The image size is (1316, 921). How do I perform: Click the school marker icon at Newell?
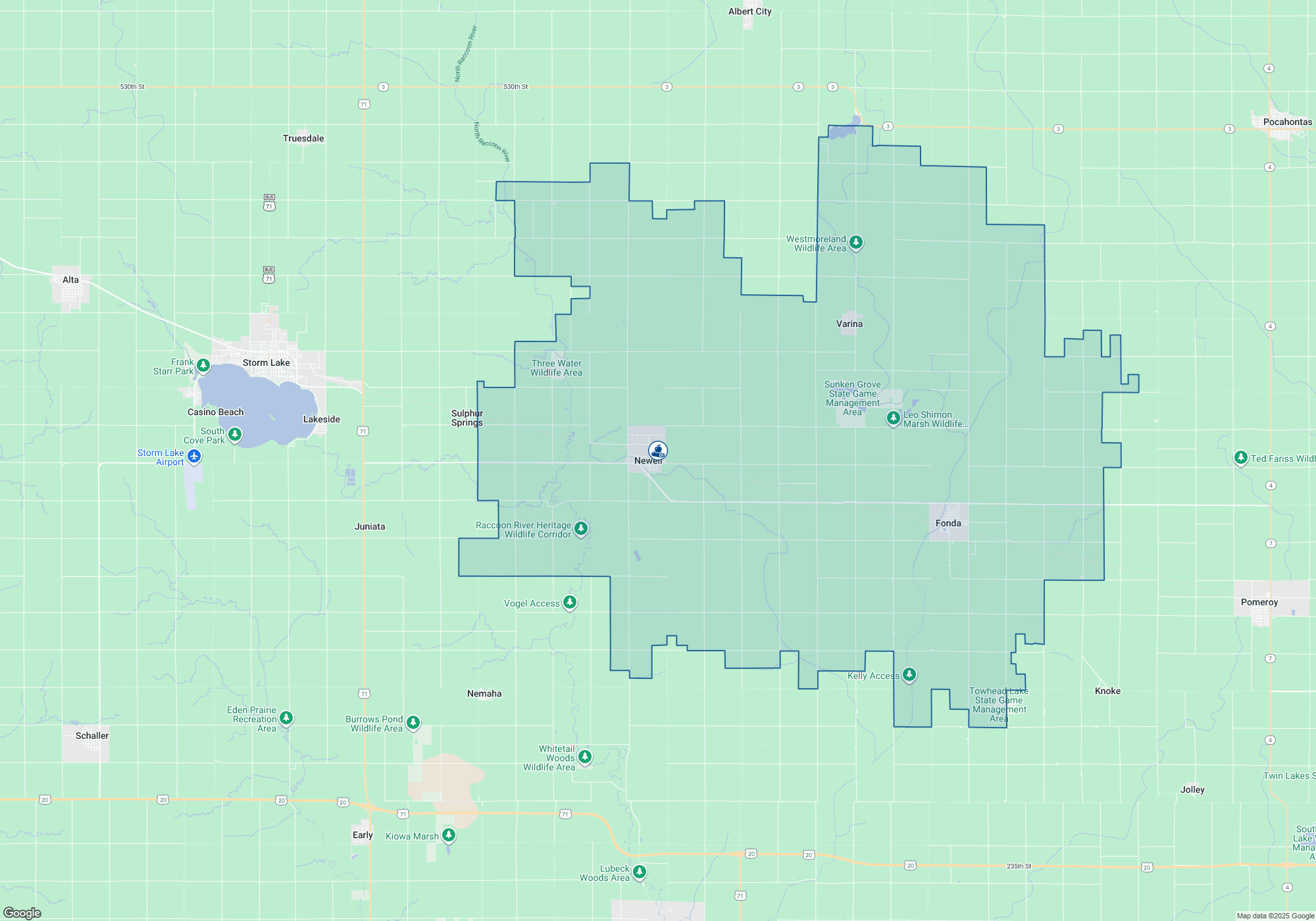point(657,450)
